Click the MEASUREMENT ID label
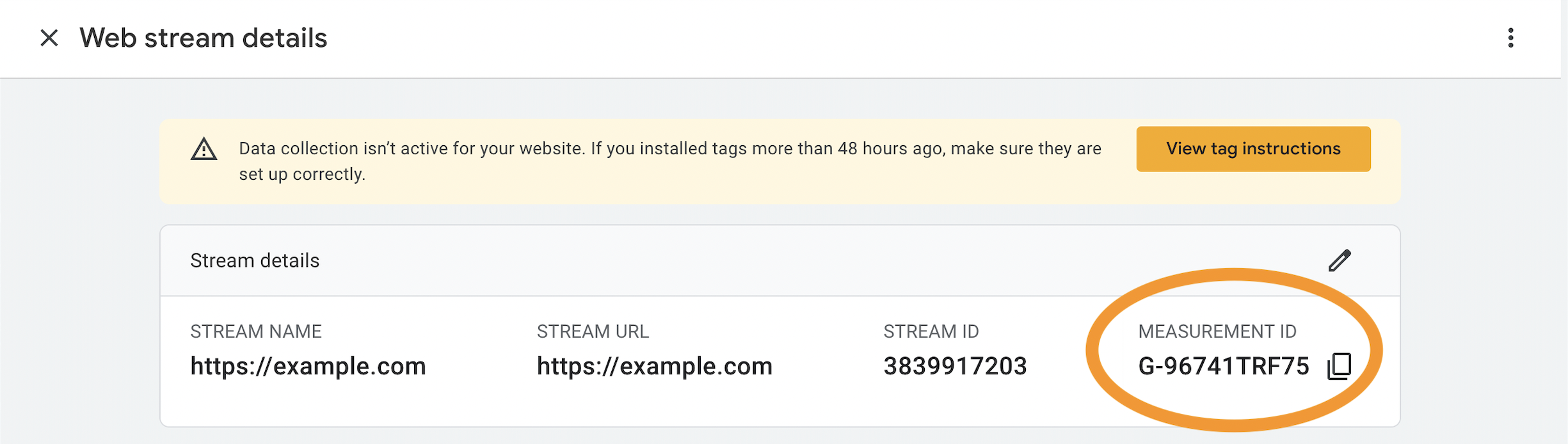The height and width of the screenshot is (444, 1568). point(1217,331)
